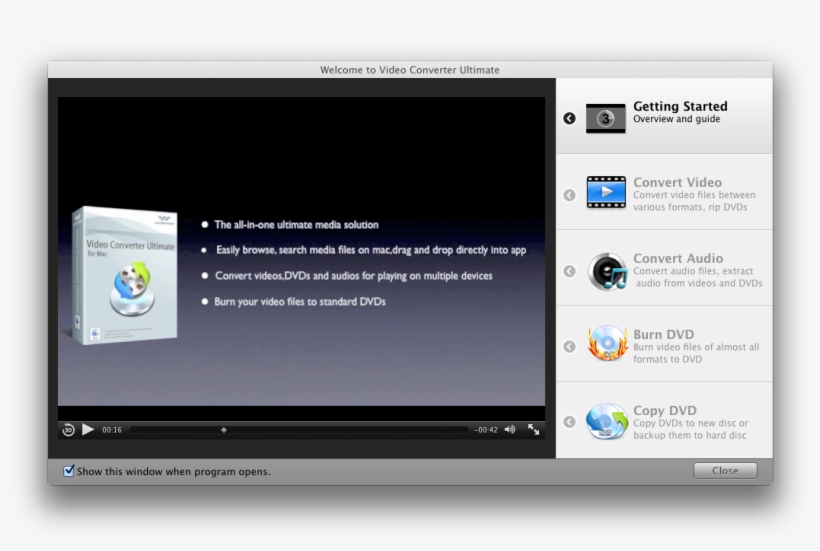This screenshot has height=551, width=820.
Task: Open the Burn DVD section title
Action: click(663, 334)
